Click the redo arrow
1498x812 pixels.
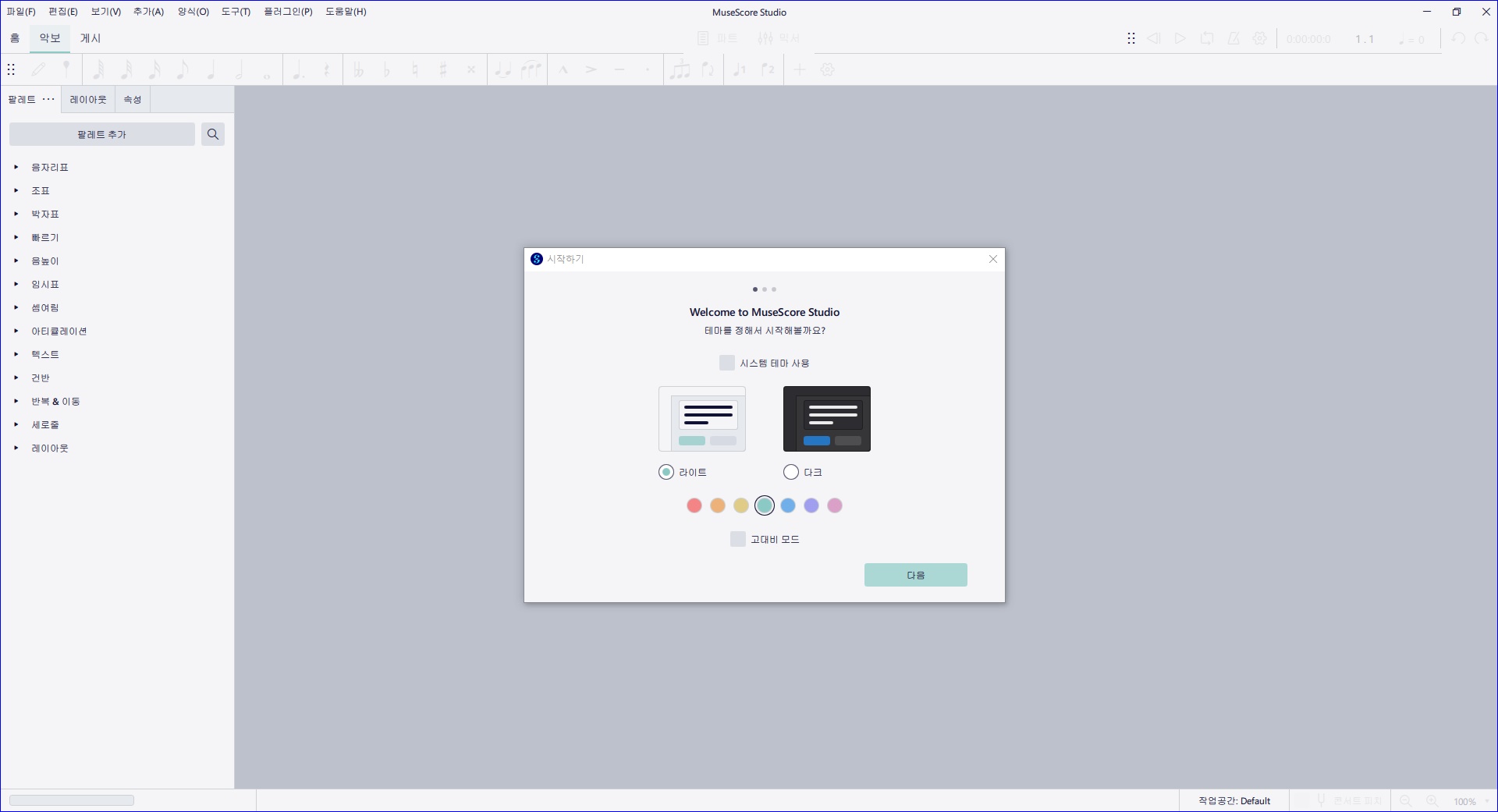tap(1482, 38)
